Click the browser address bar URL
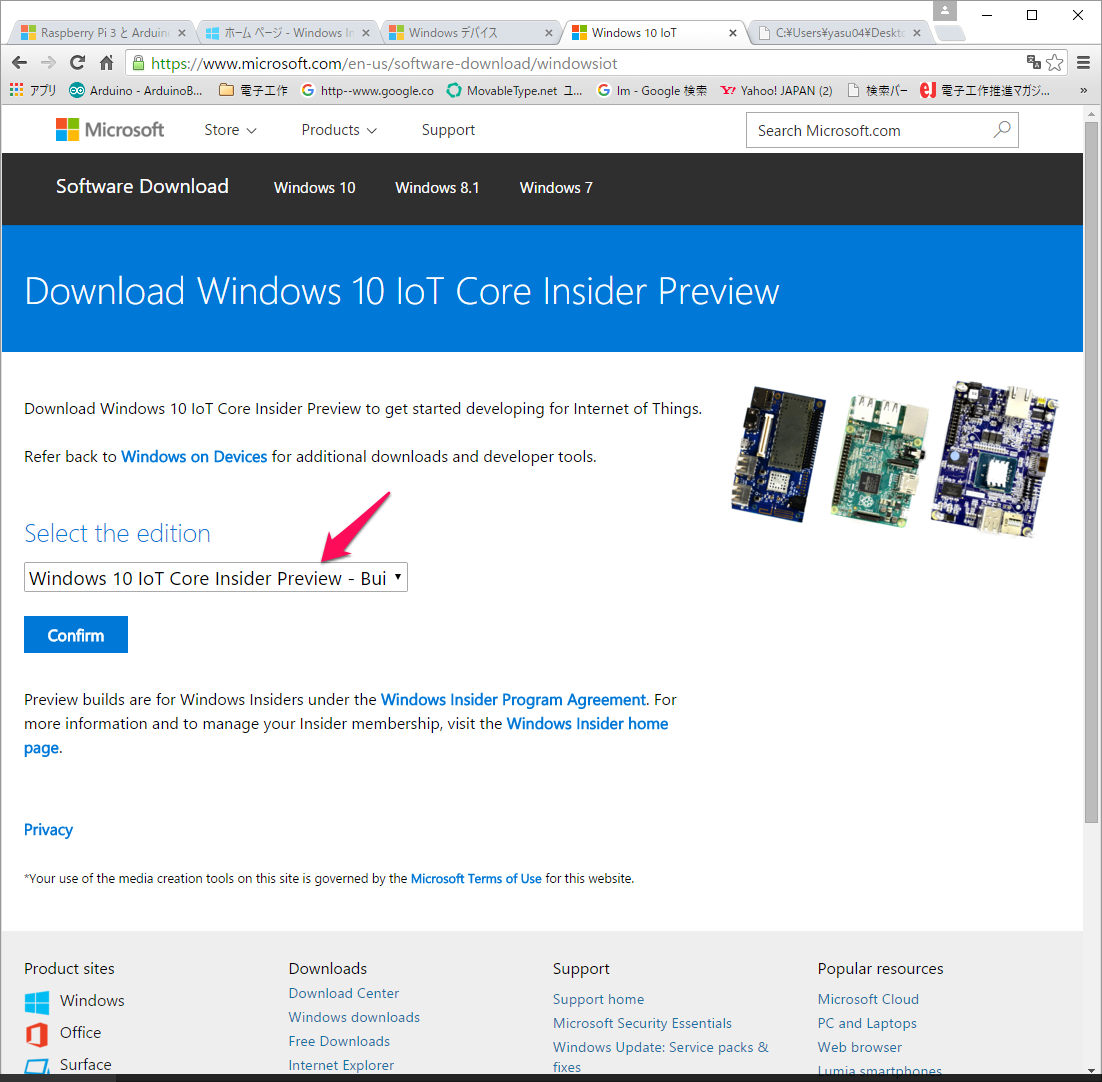The image size is (1102, 1082). tap(384, 63)
